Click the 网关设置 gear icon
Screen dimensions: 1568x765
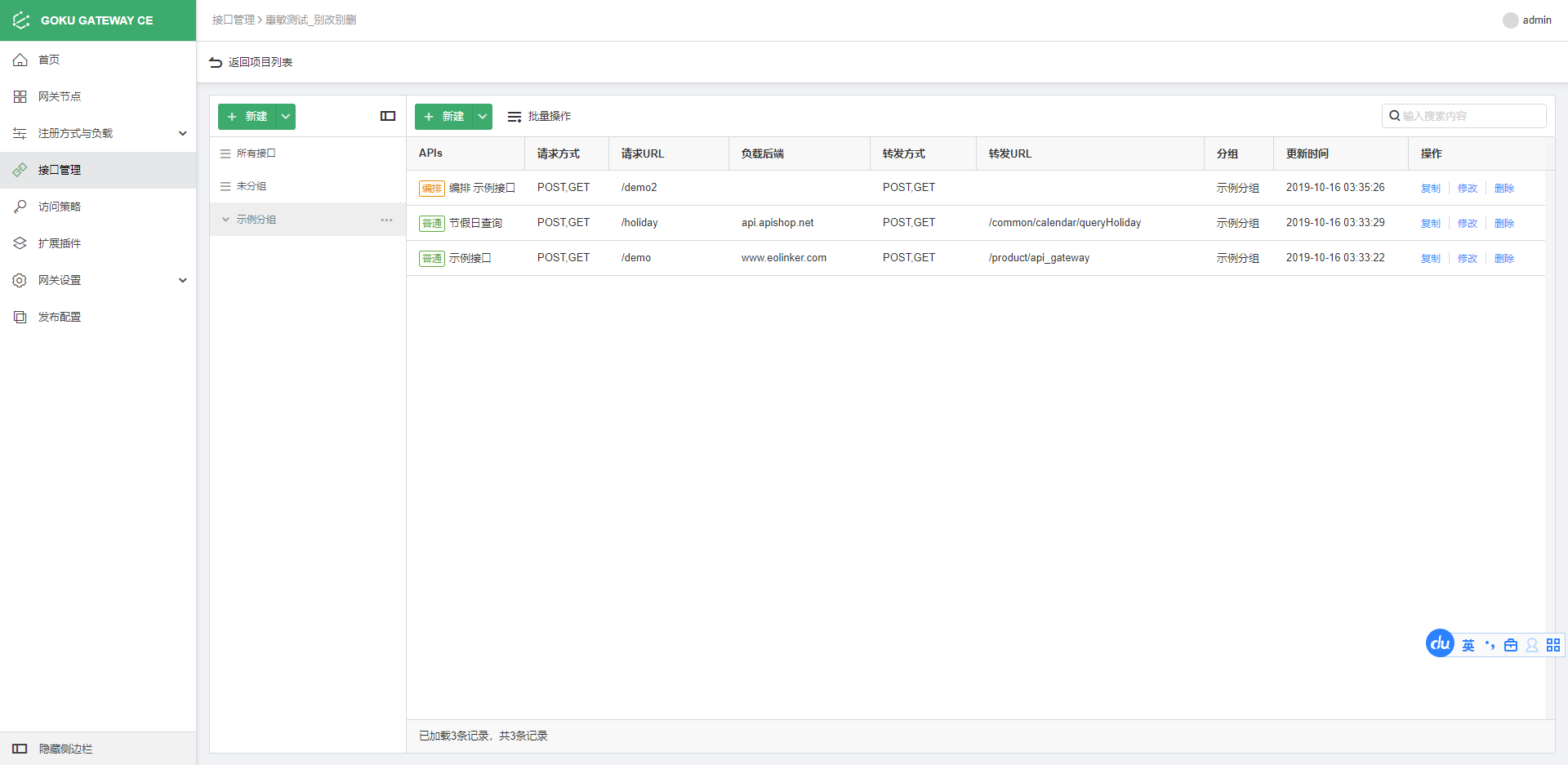pos(20,280)
